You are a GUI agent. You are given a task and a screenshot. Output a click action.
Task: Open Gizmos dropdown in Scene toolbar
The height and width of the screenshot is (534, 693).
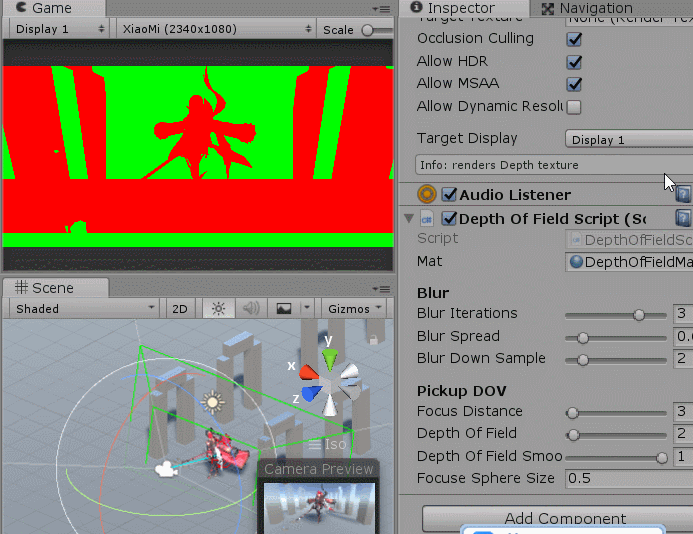[354, 308]
